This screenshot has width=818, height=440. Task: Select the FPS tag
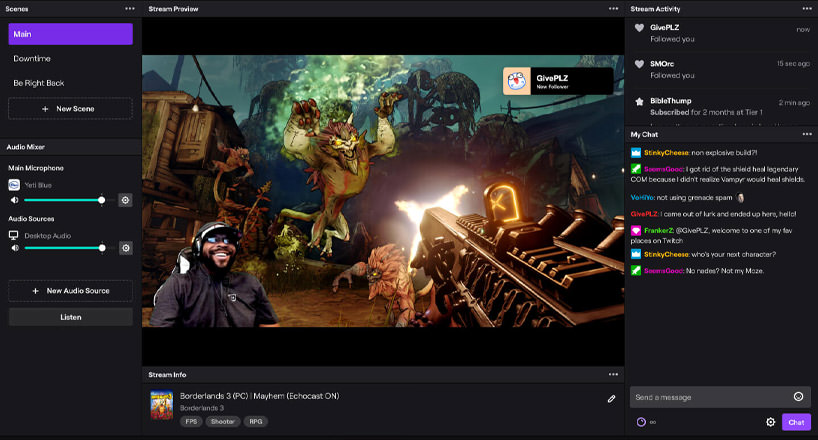191,421
